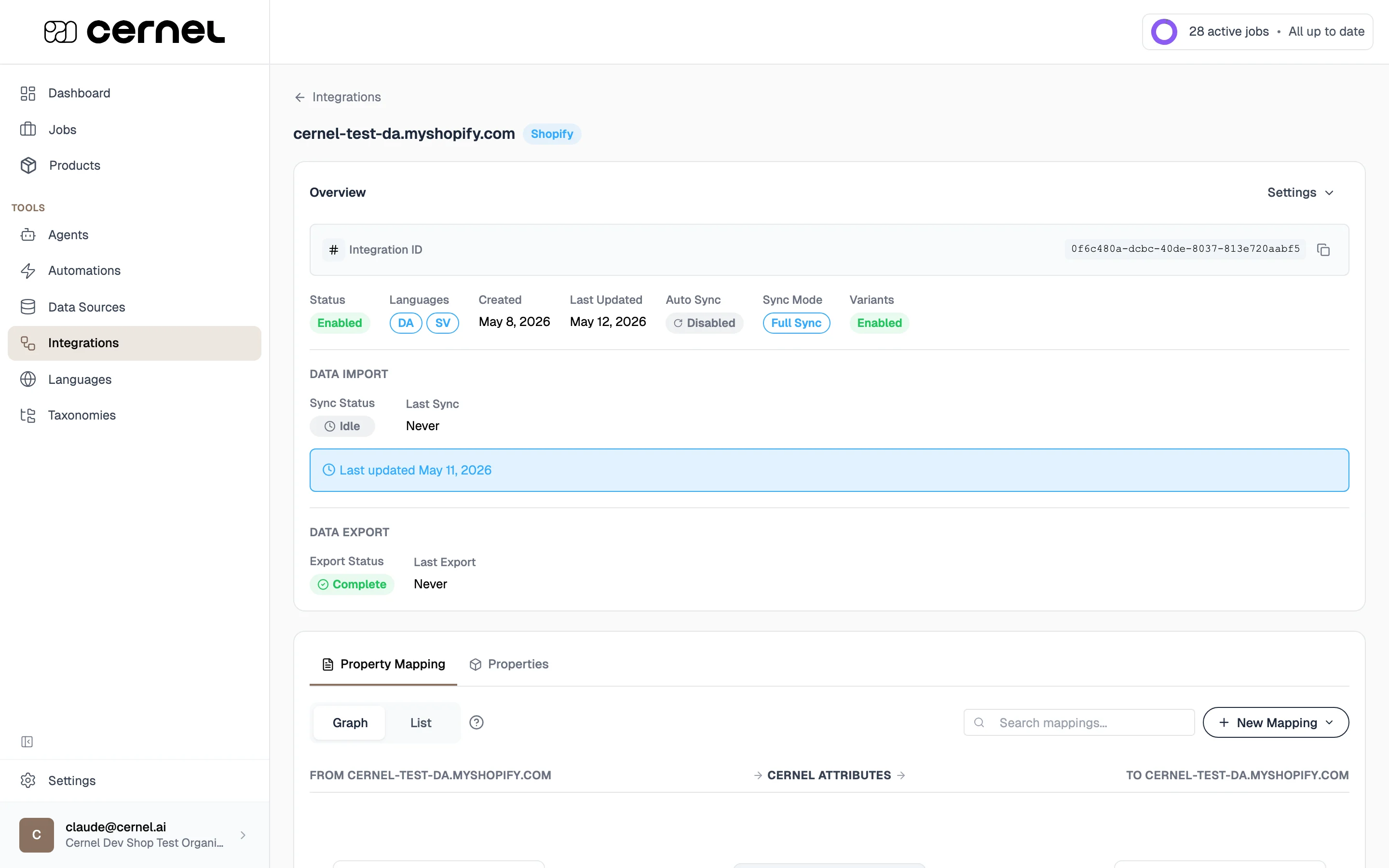Click into the Search mappings field

pyautogui.click(x=1079, y=722)
